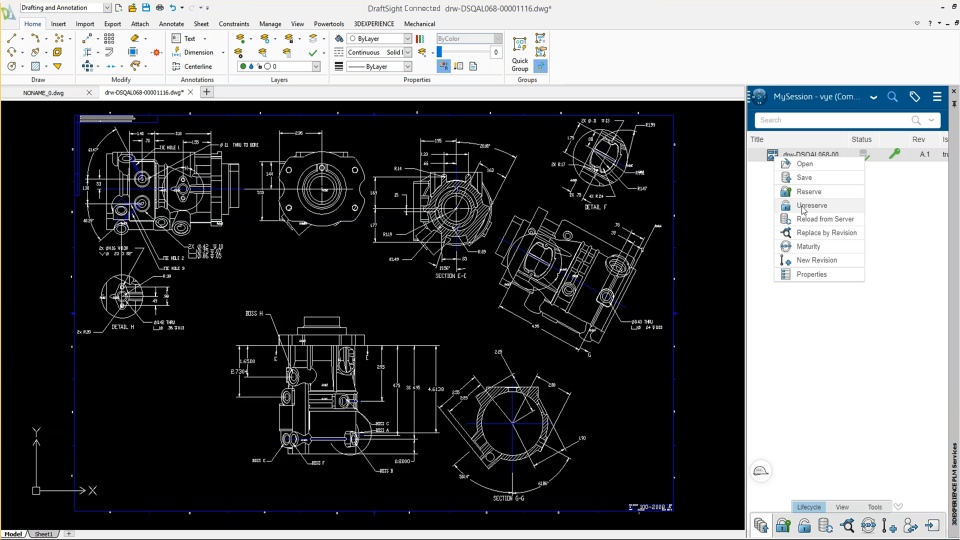Open the hamburger menu in MySession panel
This screenshot has width=960, height=540.
coord(937,97)
